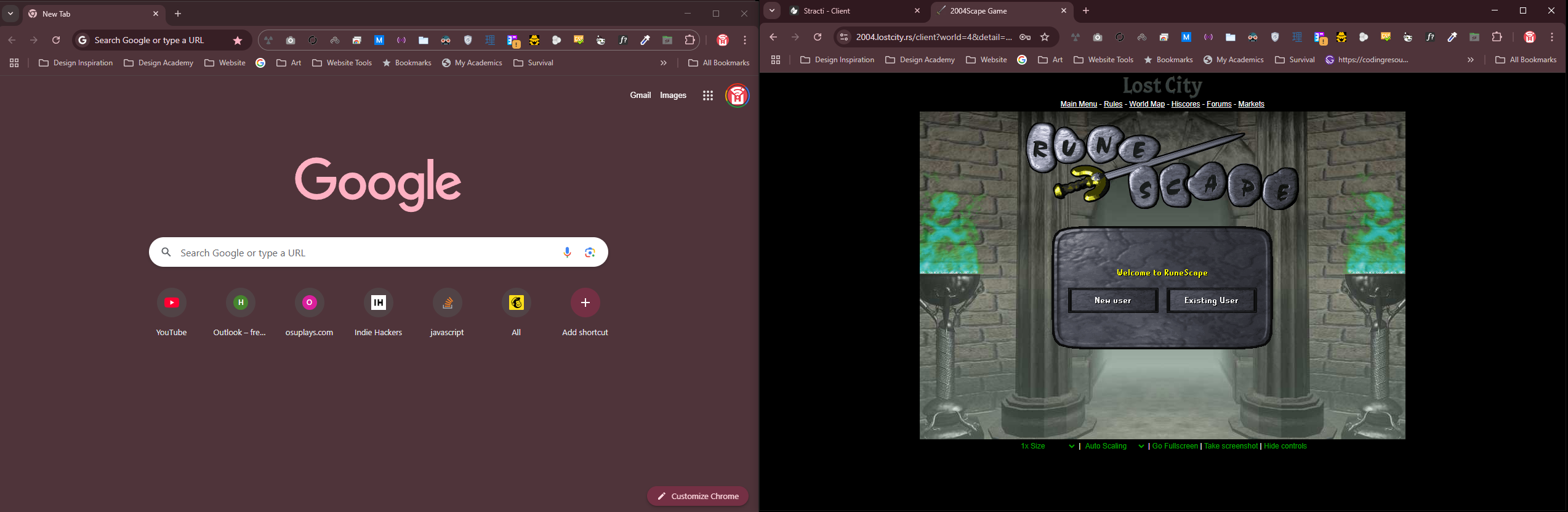The height and width of the screenshot is (512, 1568).
Task: Open the Google apps grid icon
Action: click(708, 95)
